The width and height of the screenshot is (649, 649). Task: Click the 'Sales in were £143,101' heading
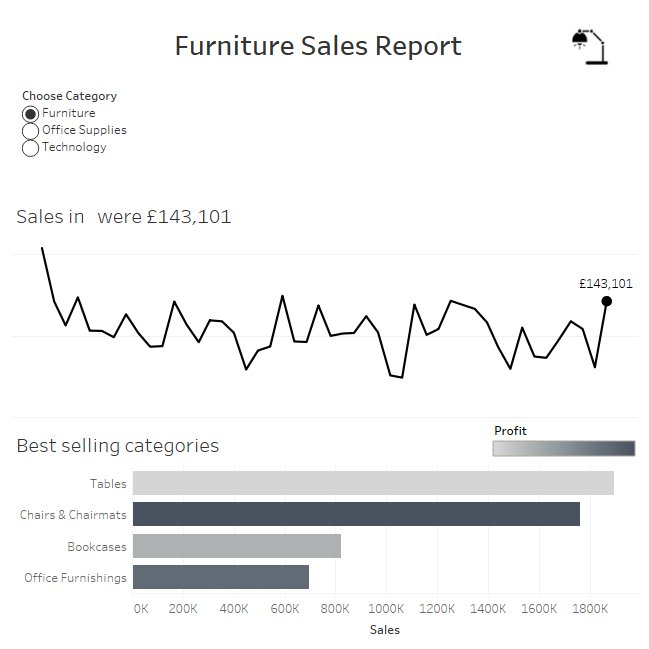(x=124, y=217)
